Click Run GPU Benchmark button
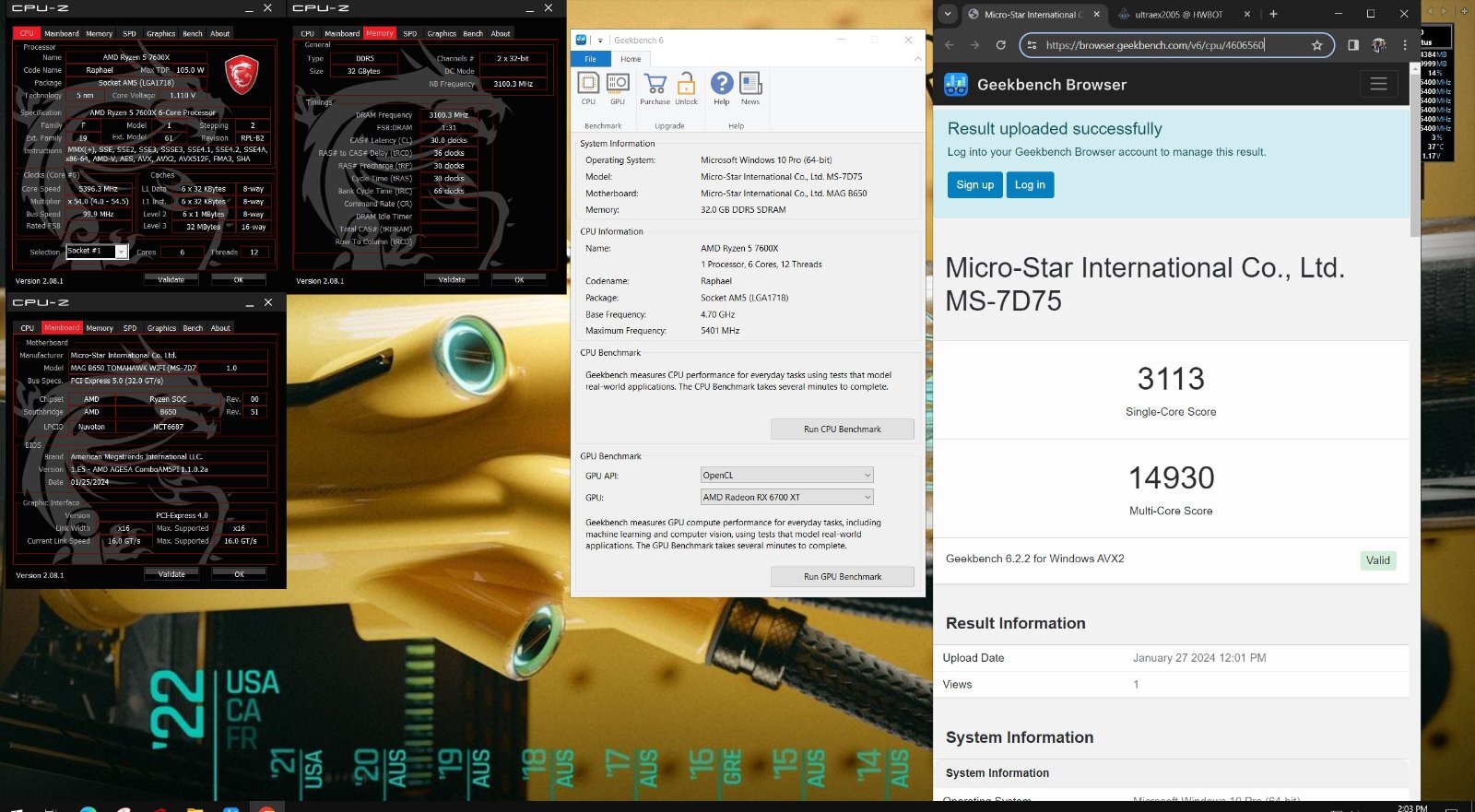The image size is (1475, 812). (x=843, y=577)
